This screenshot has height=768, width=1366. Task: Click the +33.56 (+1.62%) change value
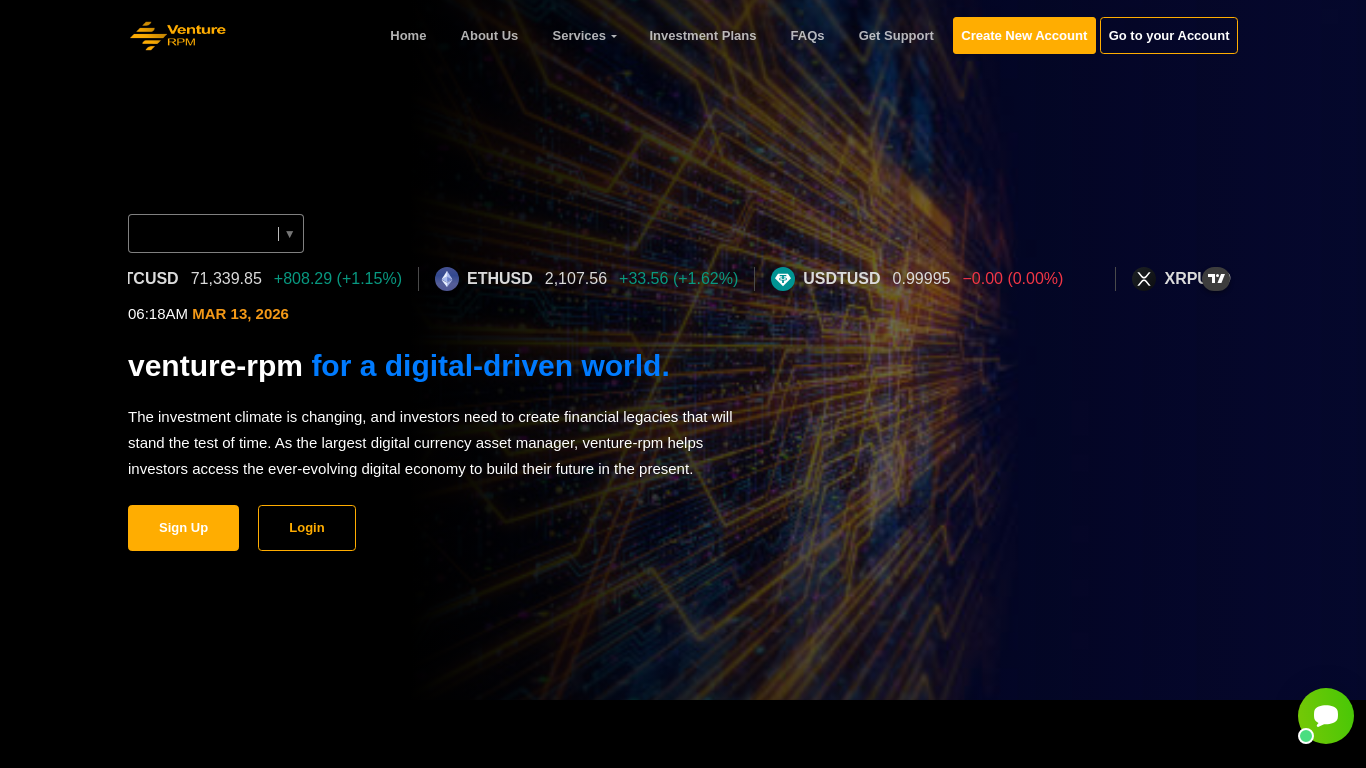click(678, 279)
